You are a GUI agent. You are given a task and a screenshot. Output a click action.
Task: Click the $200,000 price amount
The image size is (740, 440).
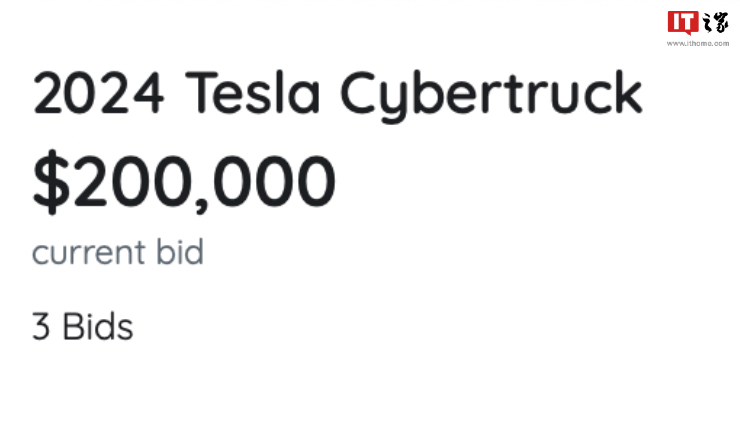coord(184,182)
